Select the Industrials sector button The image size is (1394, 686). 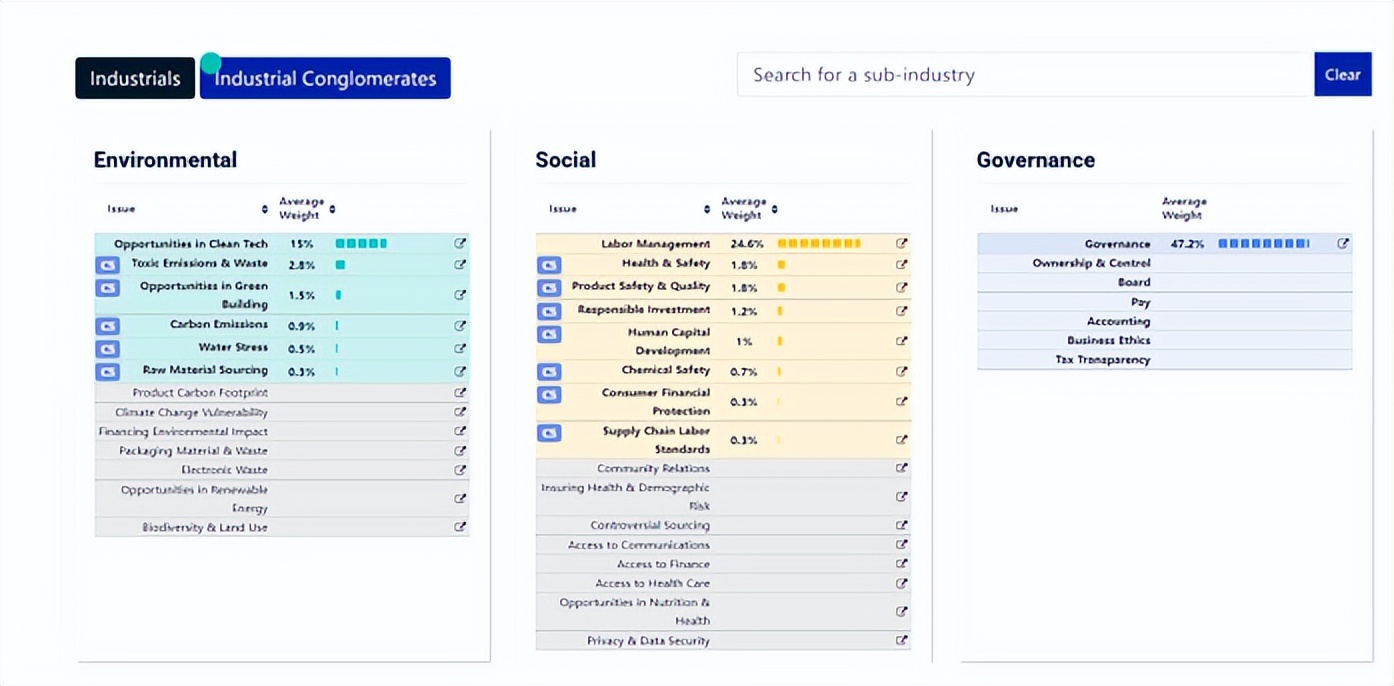[x=135, y=78]
